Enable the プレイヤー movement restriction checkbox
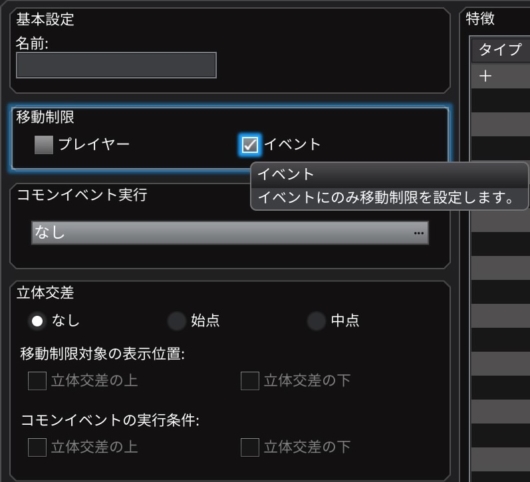Viewport: 530px width, 482px height. click(44, 145)
